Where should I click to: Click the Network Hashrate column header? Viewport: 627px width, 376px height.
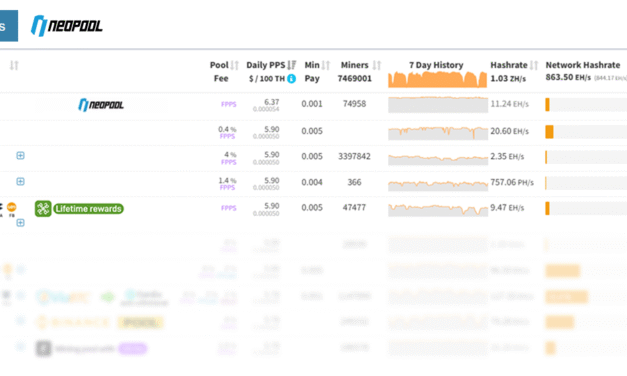click(583, 65)
